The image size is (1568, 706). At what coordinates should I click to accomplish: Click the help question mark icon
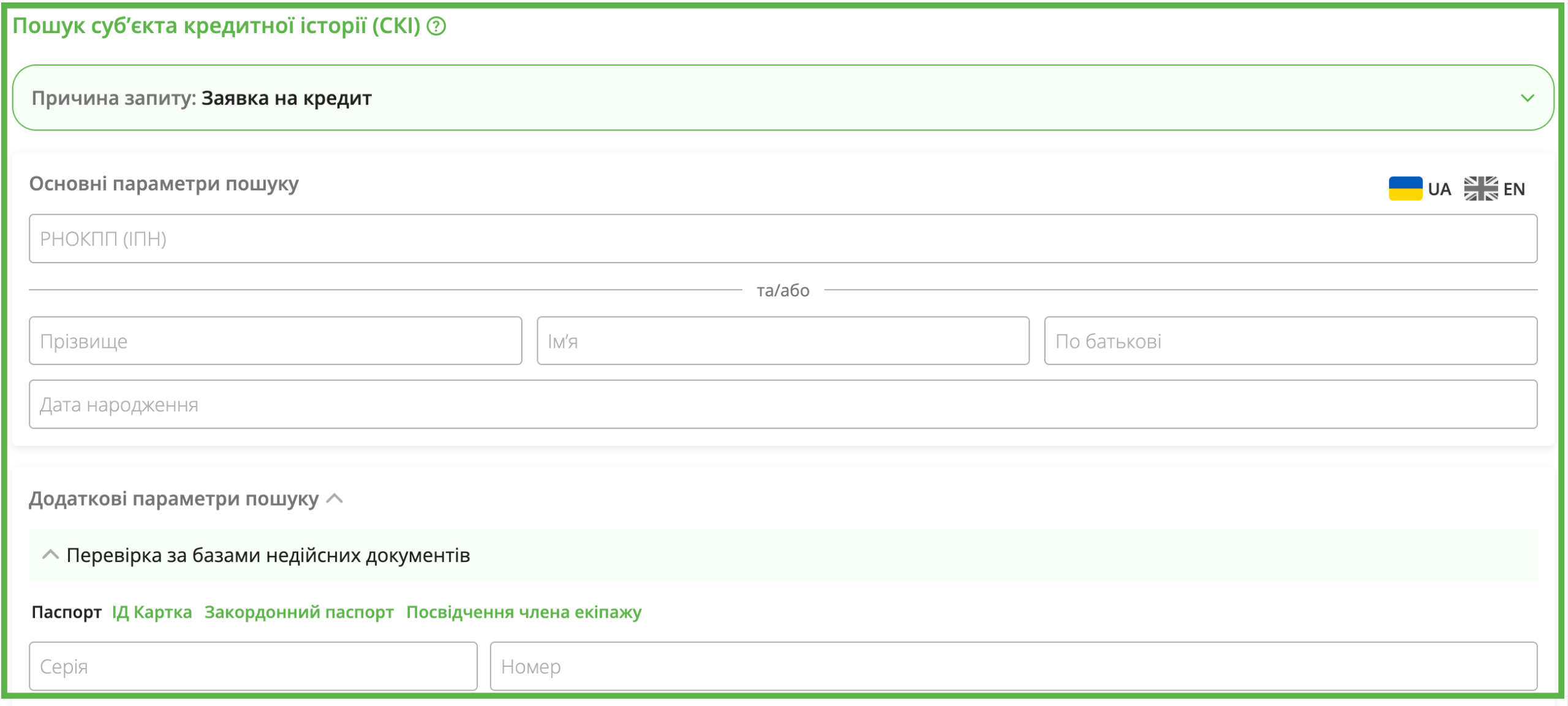(x=436, y=26)
